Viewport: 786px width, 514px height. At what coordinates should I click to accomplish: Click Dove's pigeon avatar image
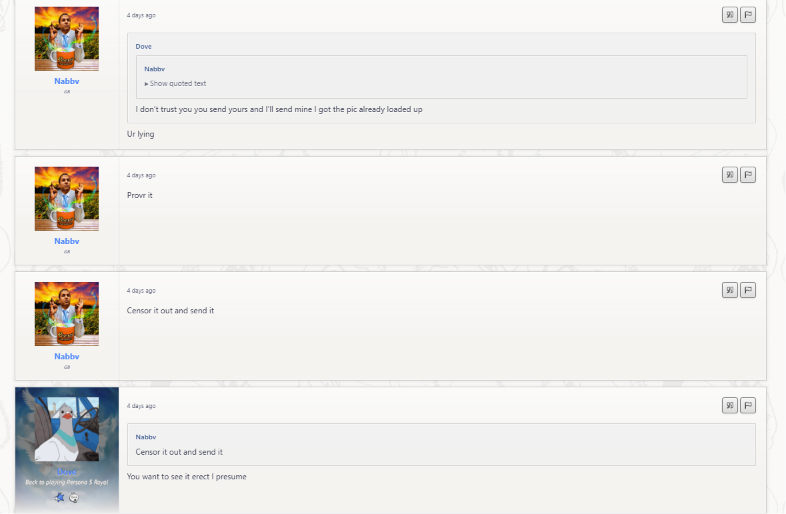67,429
